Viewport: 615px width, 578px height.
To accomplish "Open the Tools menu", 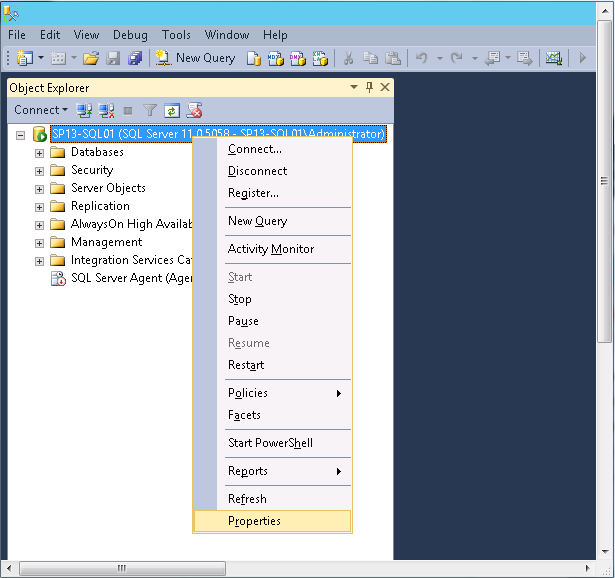I will (x=176, y=35).
